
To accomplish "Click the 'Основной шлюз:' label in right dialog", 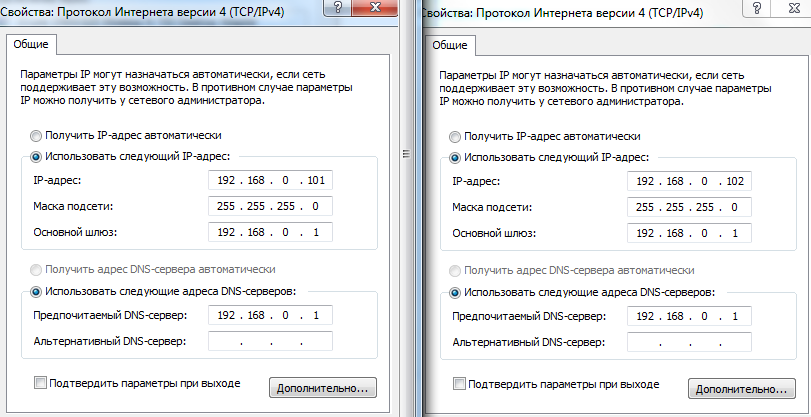I will [x=494, y=233].
